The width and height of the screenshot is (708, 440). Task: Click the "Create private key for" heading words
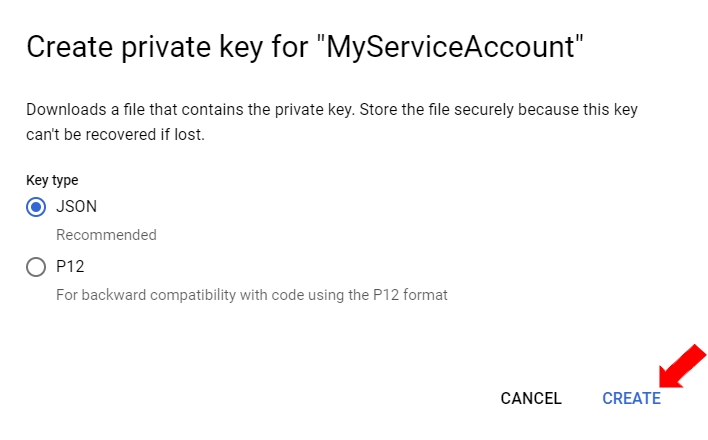[x=162, y=47]
